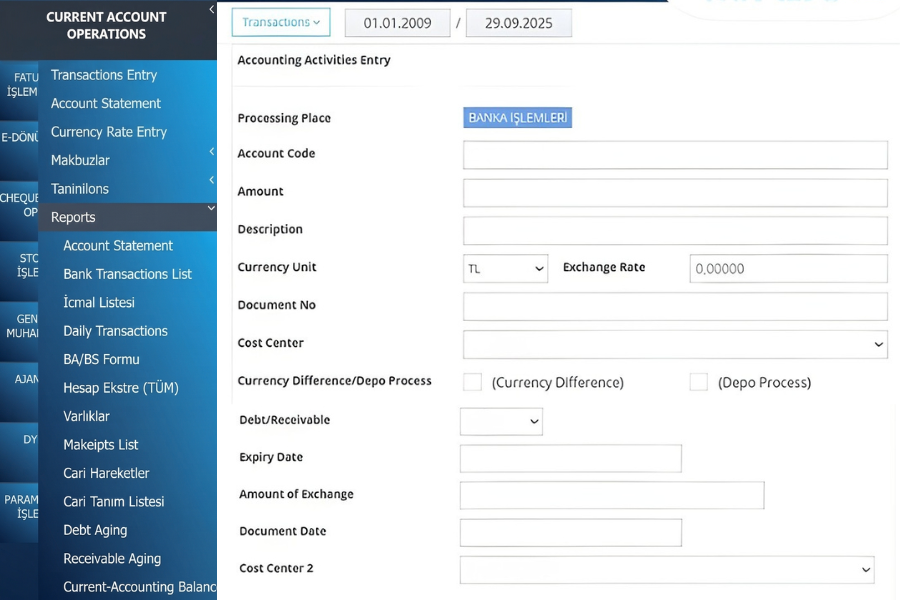Click the BANKA İŞLEMLERİ button
Viewport: 900px width, 600px height.
coord(517,118)
